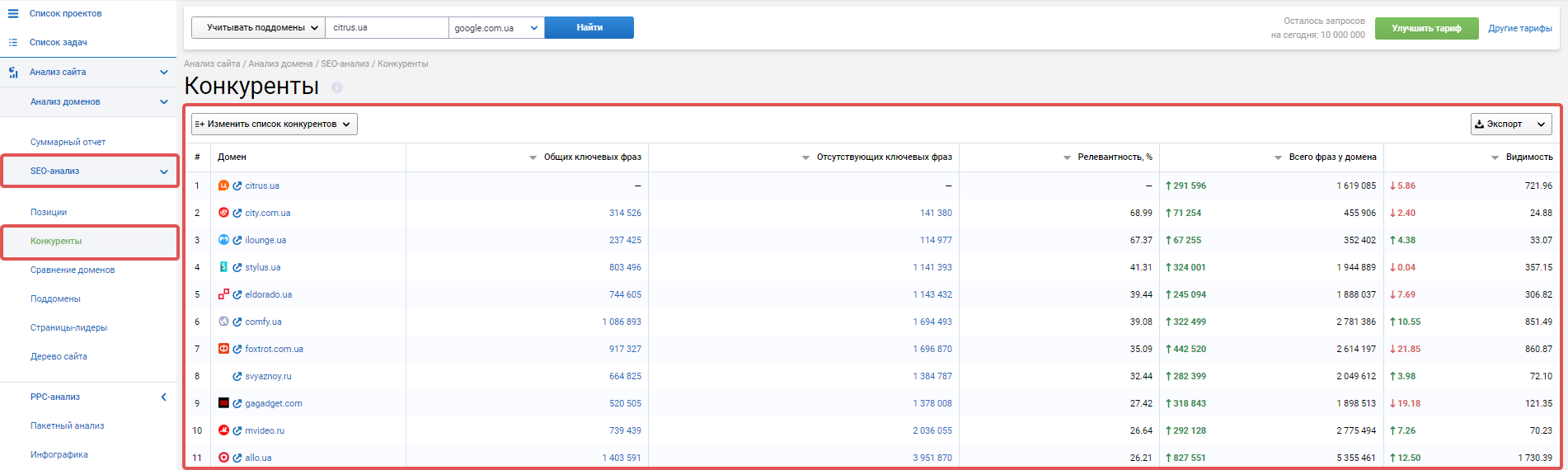This screenshot has width=1568, height=470.
Task: Open external link icon for comfy.ua
Action: coord(237,322)
